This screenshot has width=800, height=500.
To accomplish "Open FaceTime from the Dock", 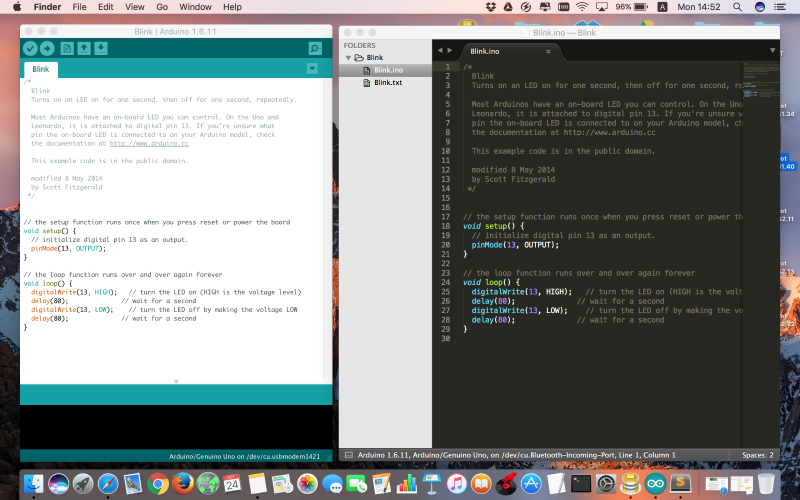I will [357, 483].
